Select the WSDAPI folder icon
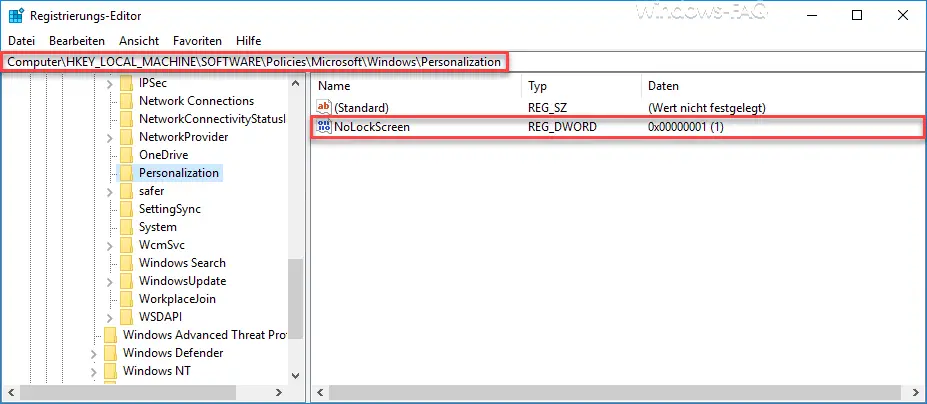The height and width of the screenshot is (404, 927). pyautogui.click(x=126, y=317)
